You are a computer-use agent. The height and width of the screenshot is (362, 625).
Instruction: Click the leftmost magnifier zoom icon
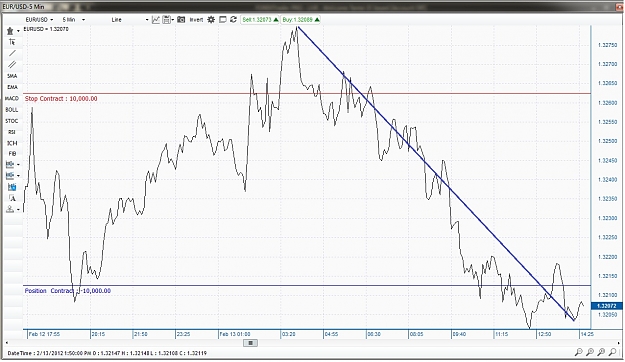[578, 352]
